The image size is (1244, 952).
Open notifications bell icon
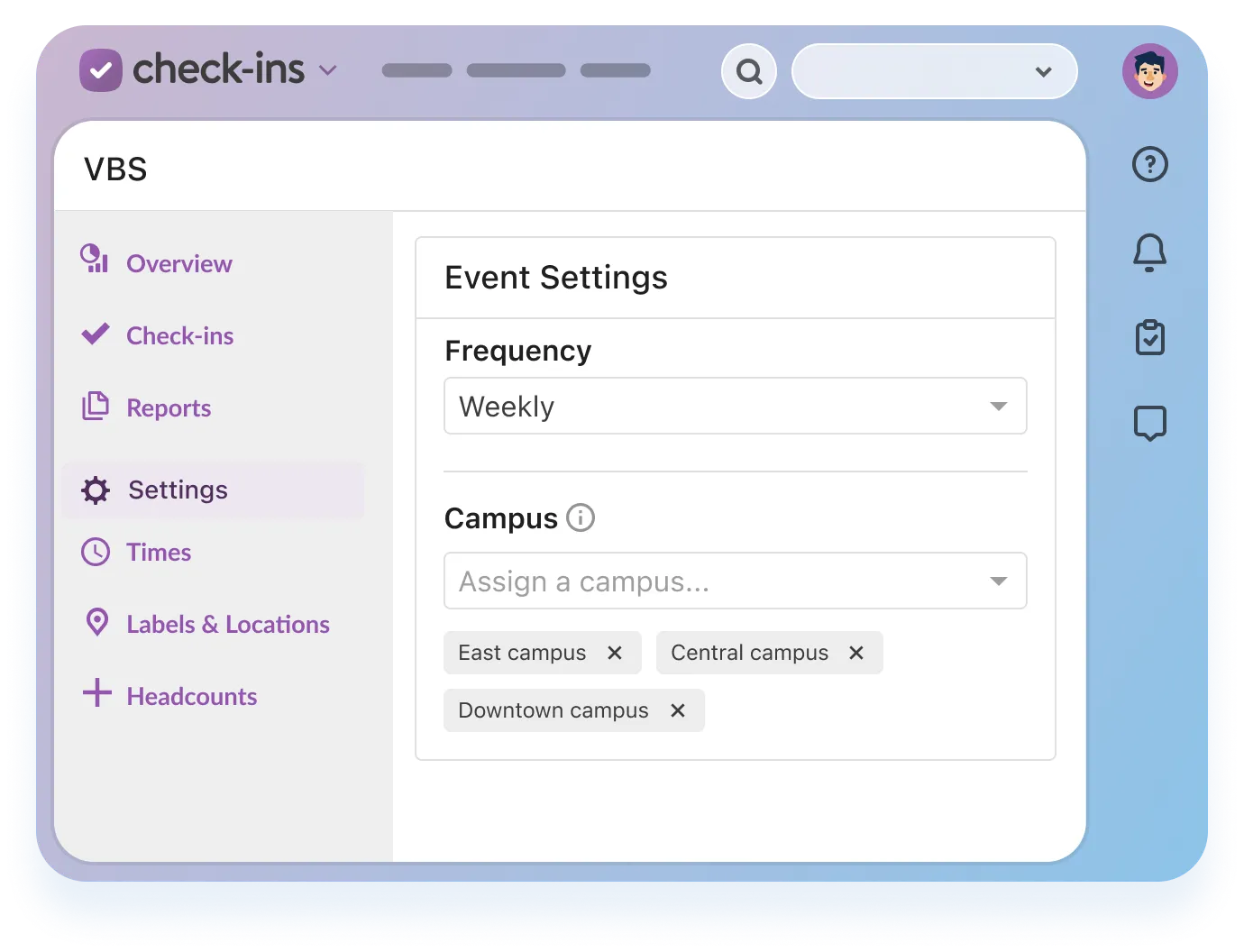pyautogui.click(x=1149, y=252)
